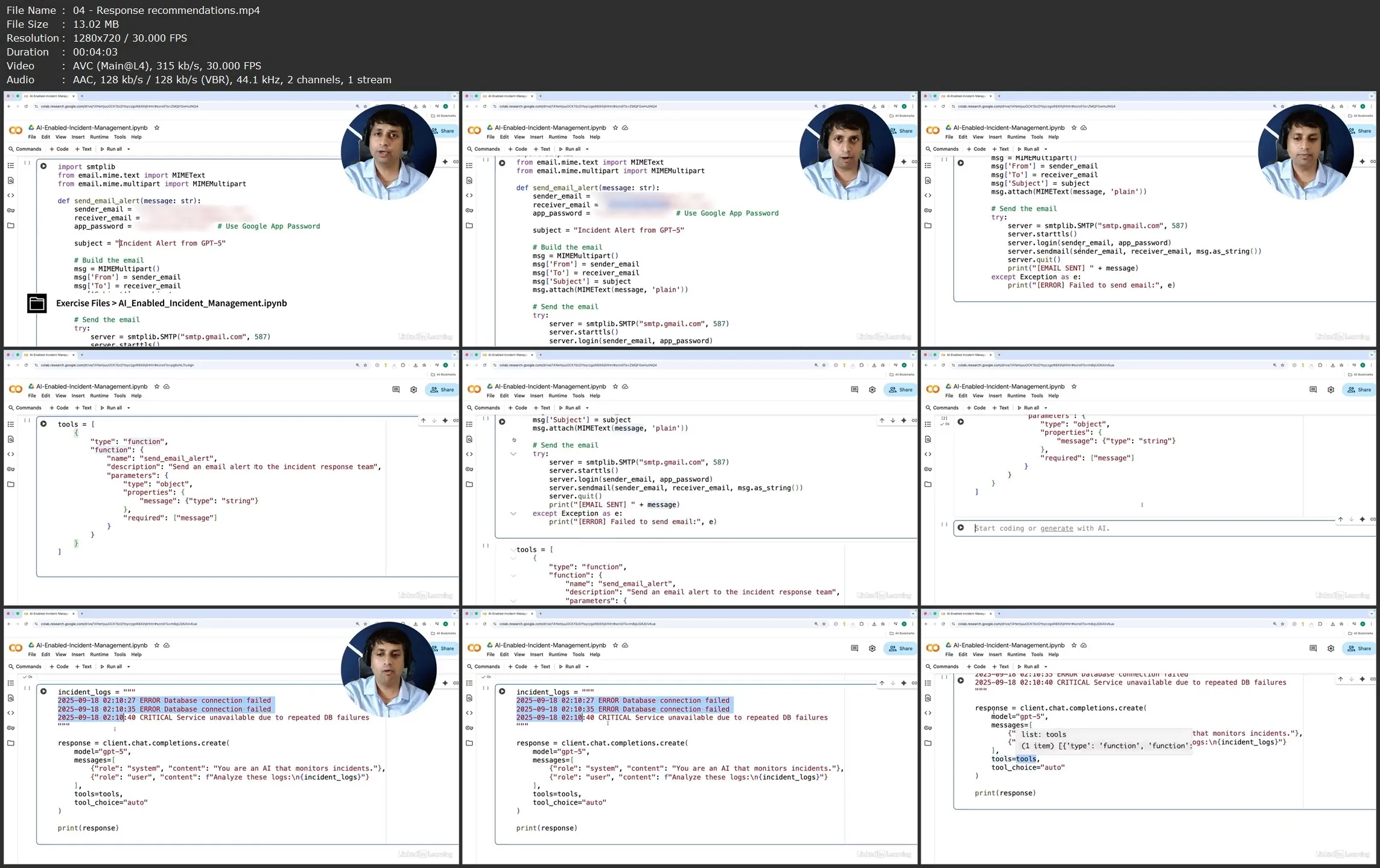Open Tools menu in presenter-free incident_logs frame
Screen dimensions: 1380x868
[578, 655]
